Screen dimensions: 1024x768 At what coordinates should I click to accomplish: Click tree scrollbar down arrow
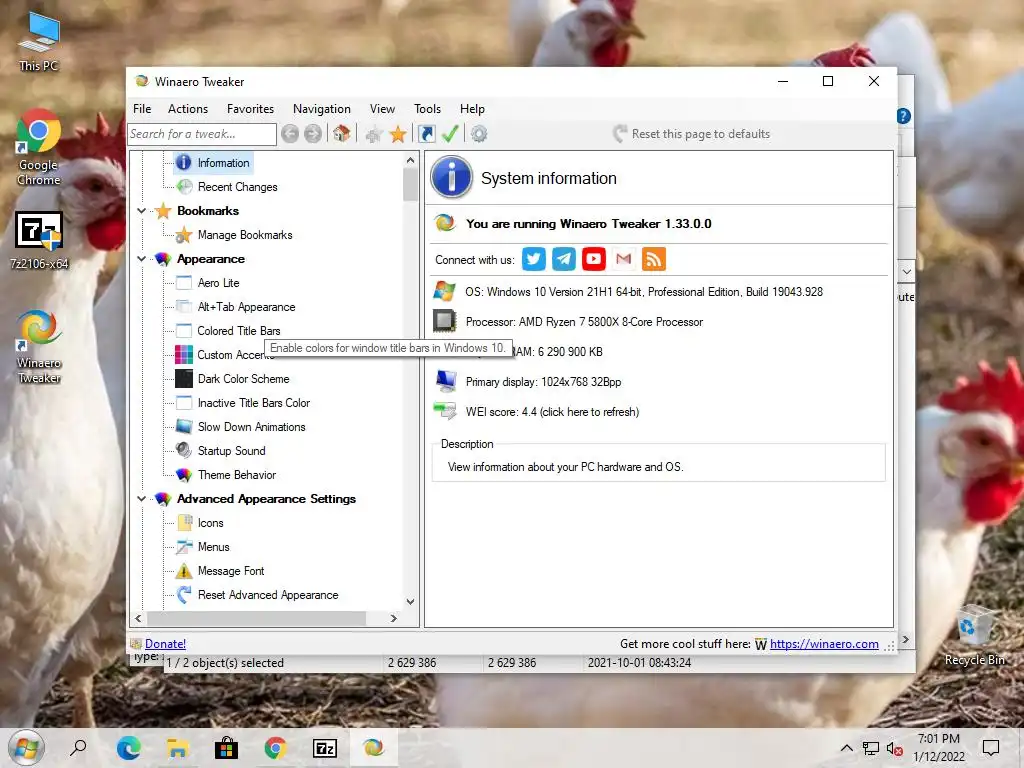tap(410, 601)
